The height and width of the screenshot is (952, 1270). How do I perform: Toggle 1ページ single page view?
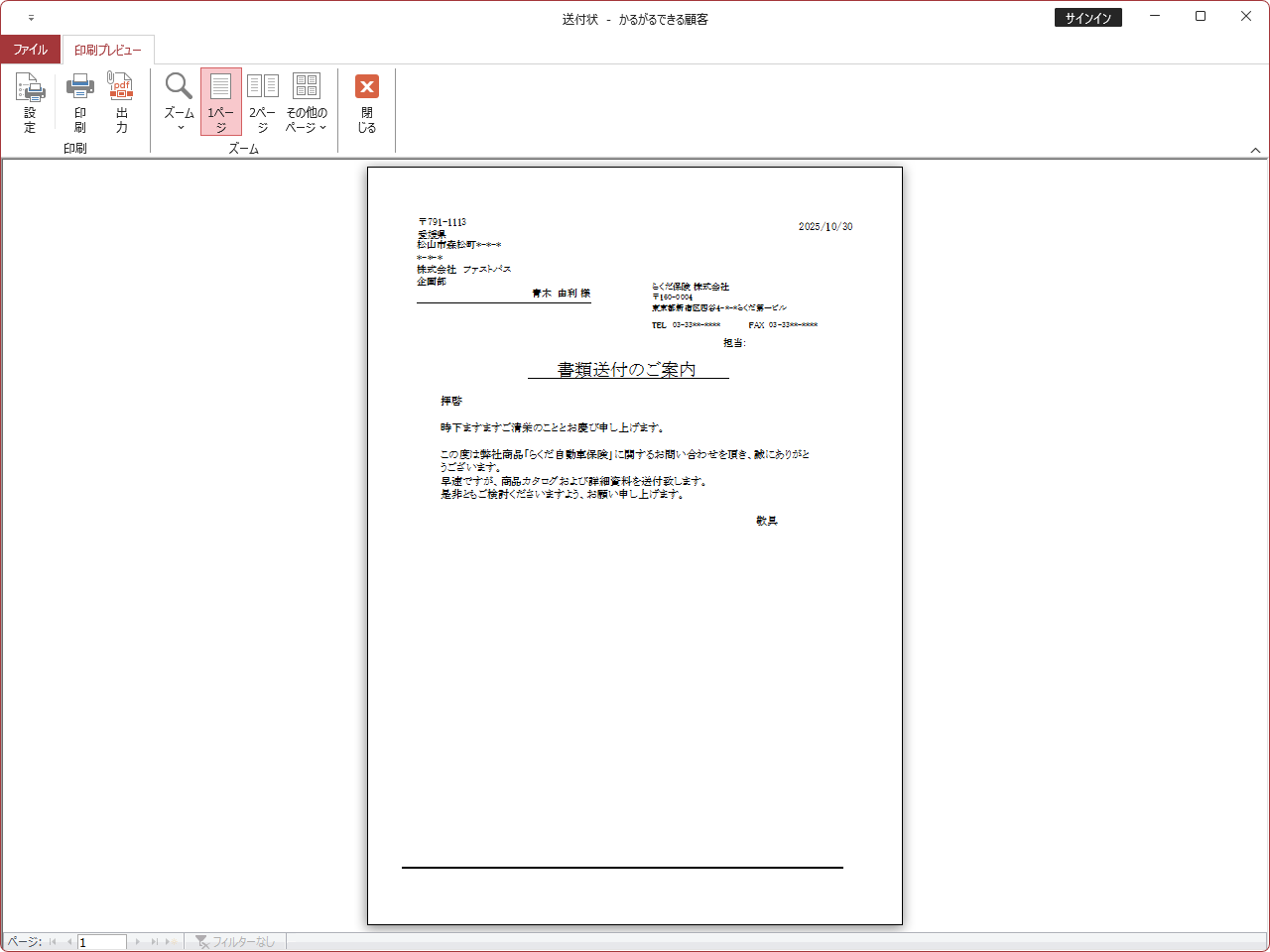[220, 102]
